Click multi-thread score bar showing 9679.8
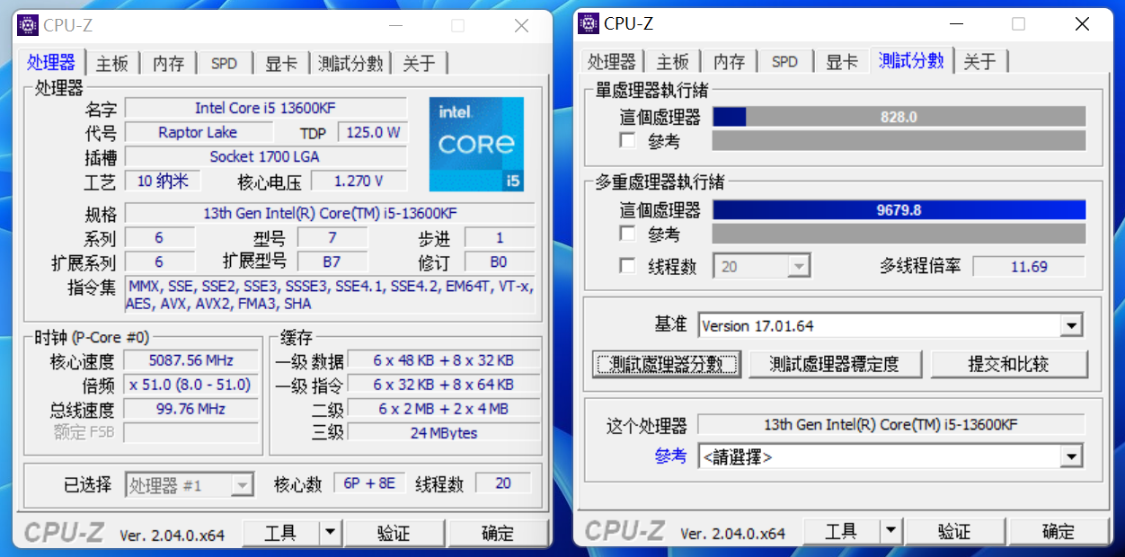Image resolution: width=1125 pixels, height=557 pixels. tap(899, 210)
